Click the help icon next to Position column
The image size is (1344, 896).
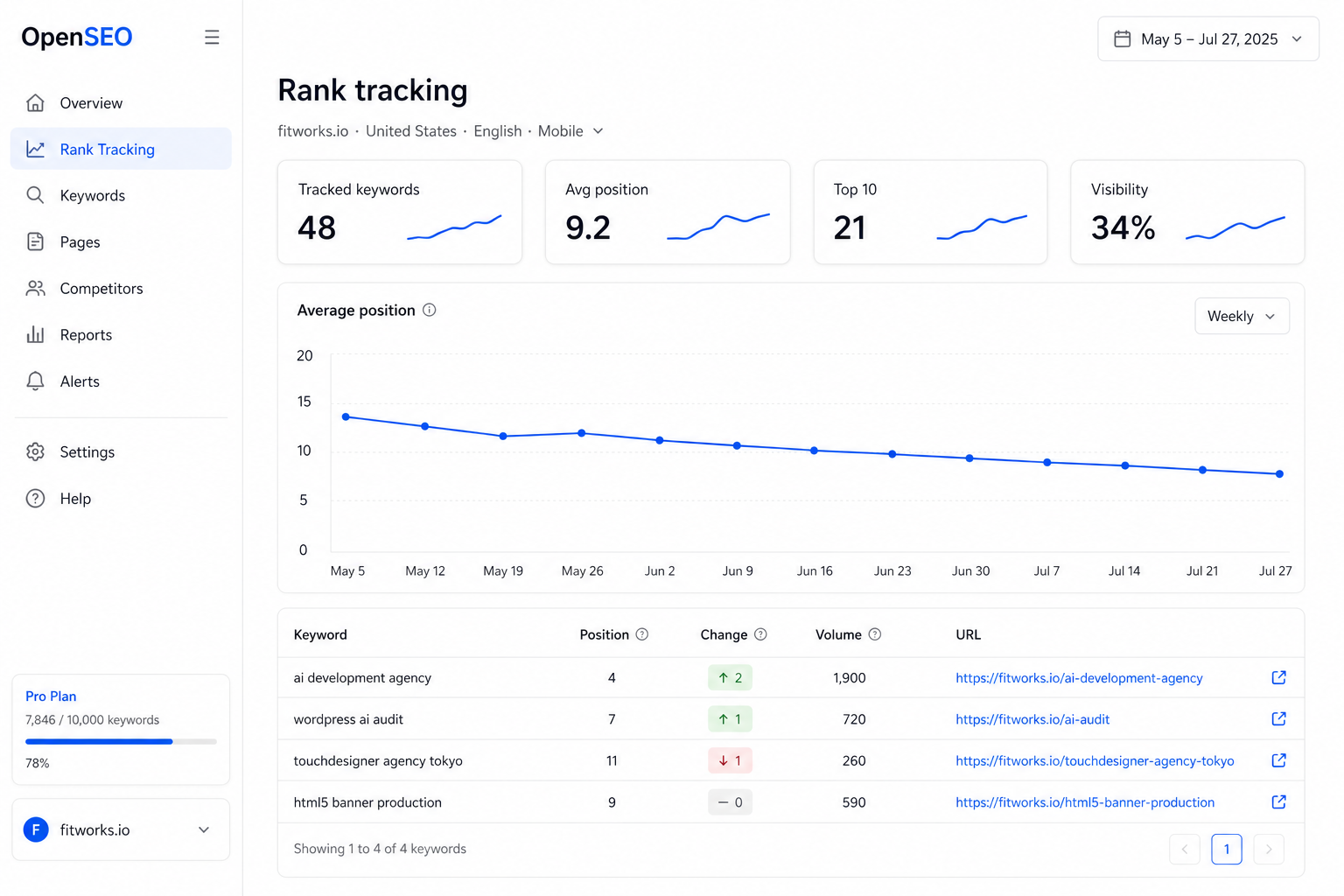click(x=642, y=634)
